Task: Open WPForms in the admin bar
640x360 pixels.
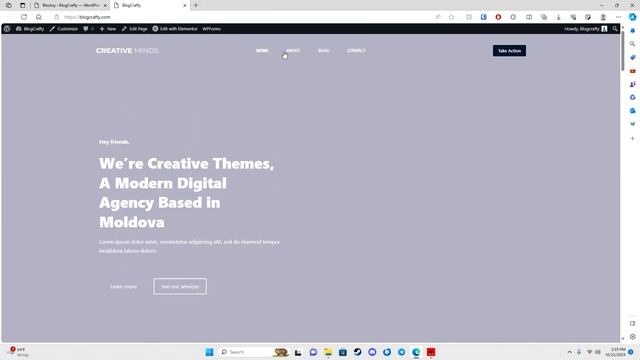Action: click(x=211, y=29)
